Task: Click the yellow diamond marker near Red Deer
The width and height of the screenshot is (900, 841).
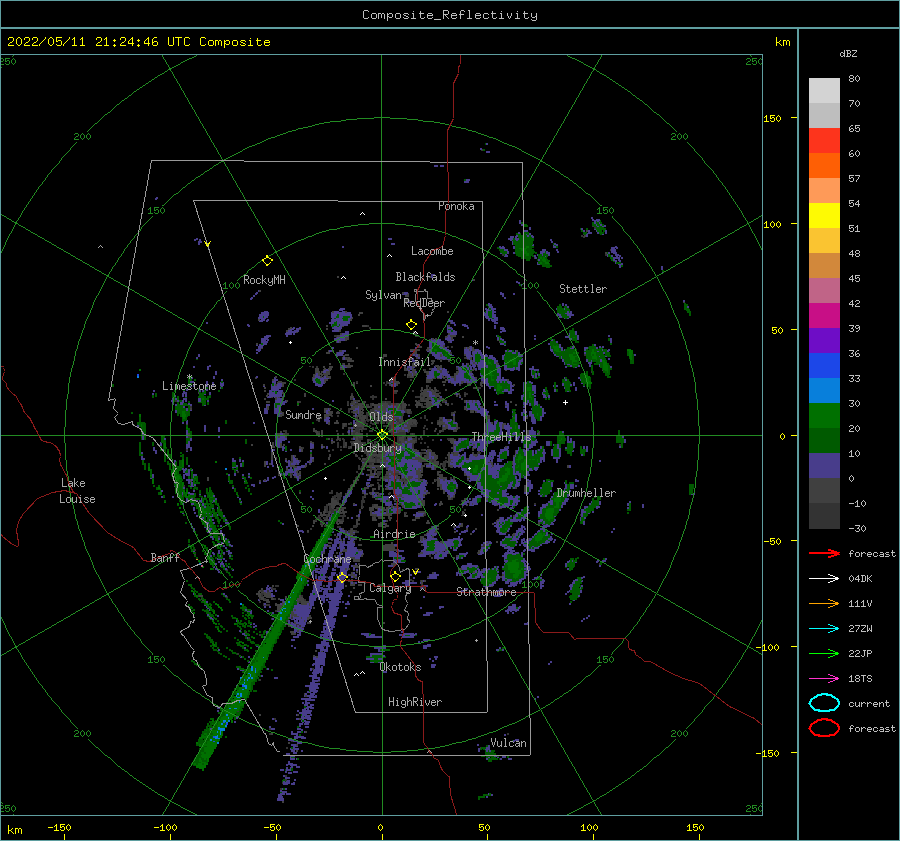Action: [x=411, y=324]
